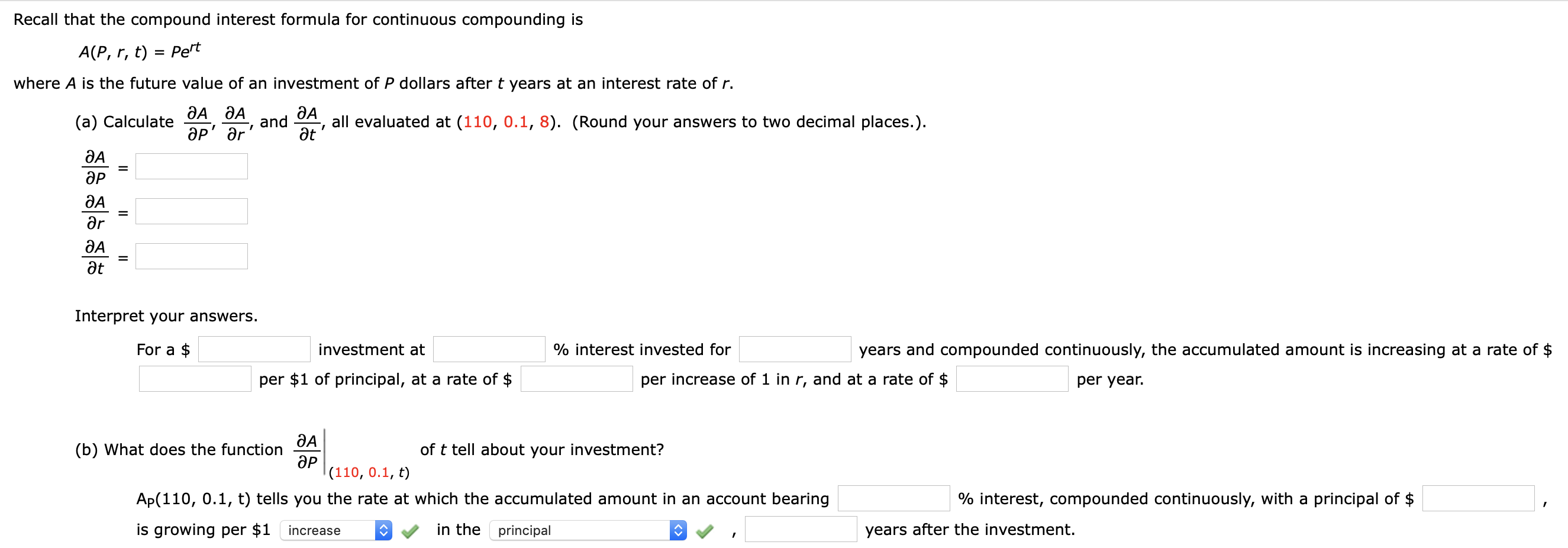Viewport: 1568px width, 548px height.
Task: Click the dollar amount box after For a $
Action: pos(254,349)
